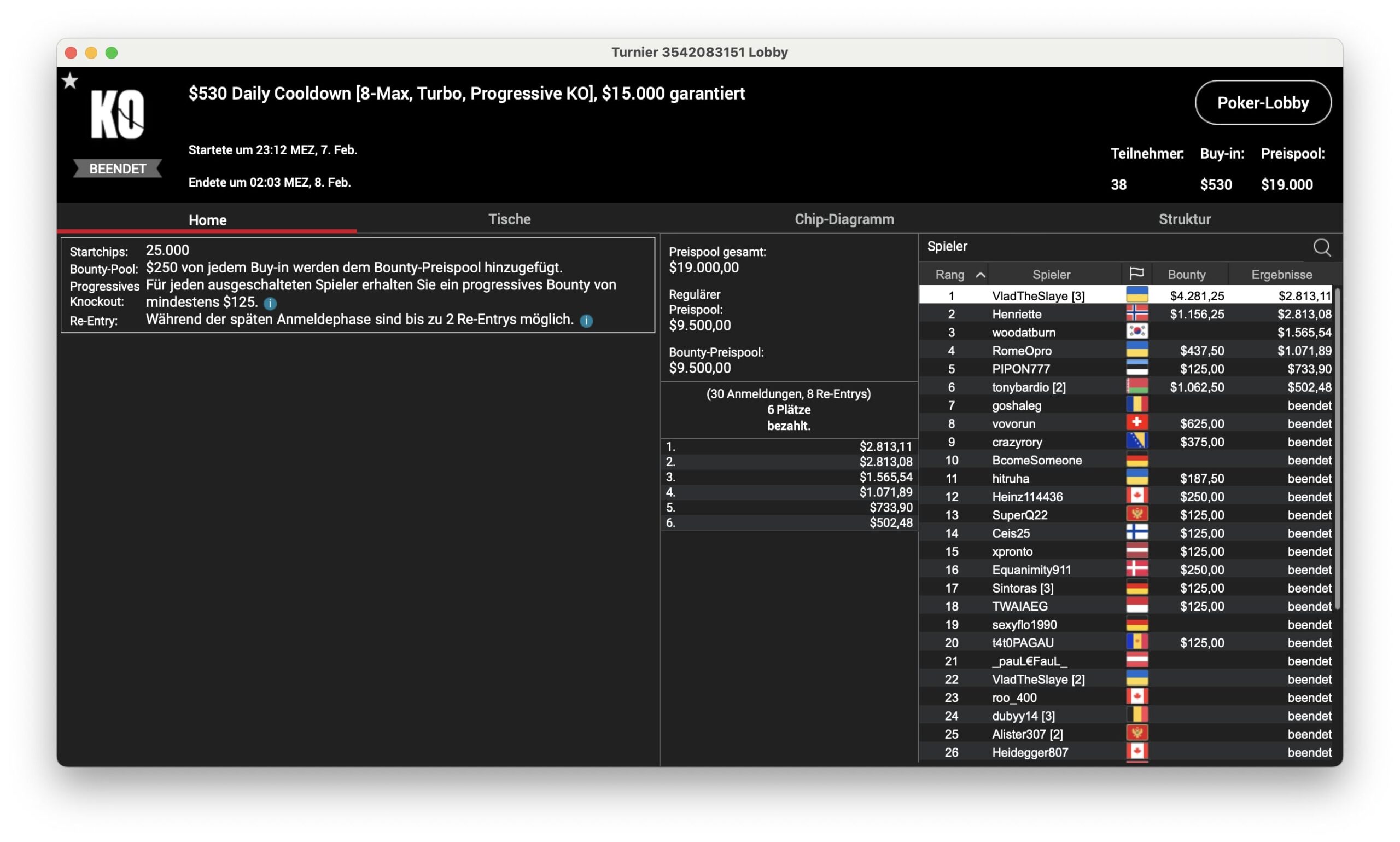Select player row VladTheSlaye [3]
1400x842 pixels.
click(x=1037, y=295)
